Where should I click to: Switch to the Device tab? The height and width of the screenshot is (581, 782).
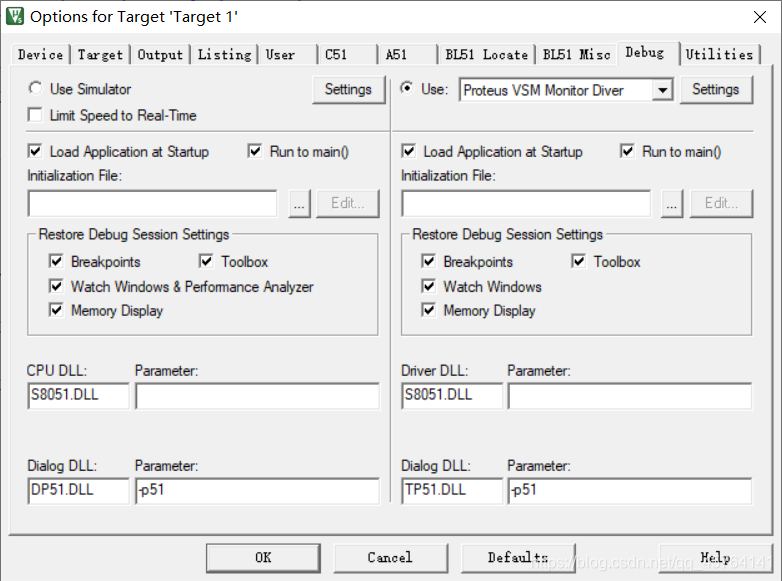coord(40,54)
